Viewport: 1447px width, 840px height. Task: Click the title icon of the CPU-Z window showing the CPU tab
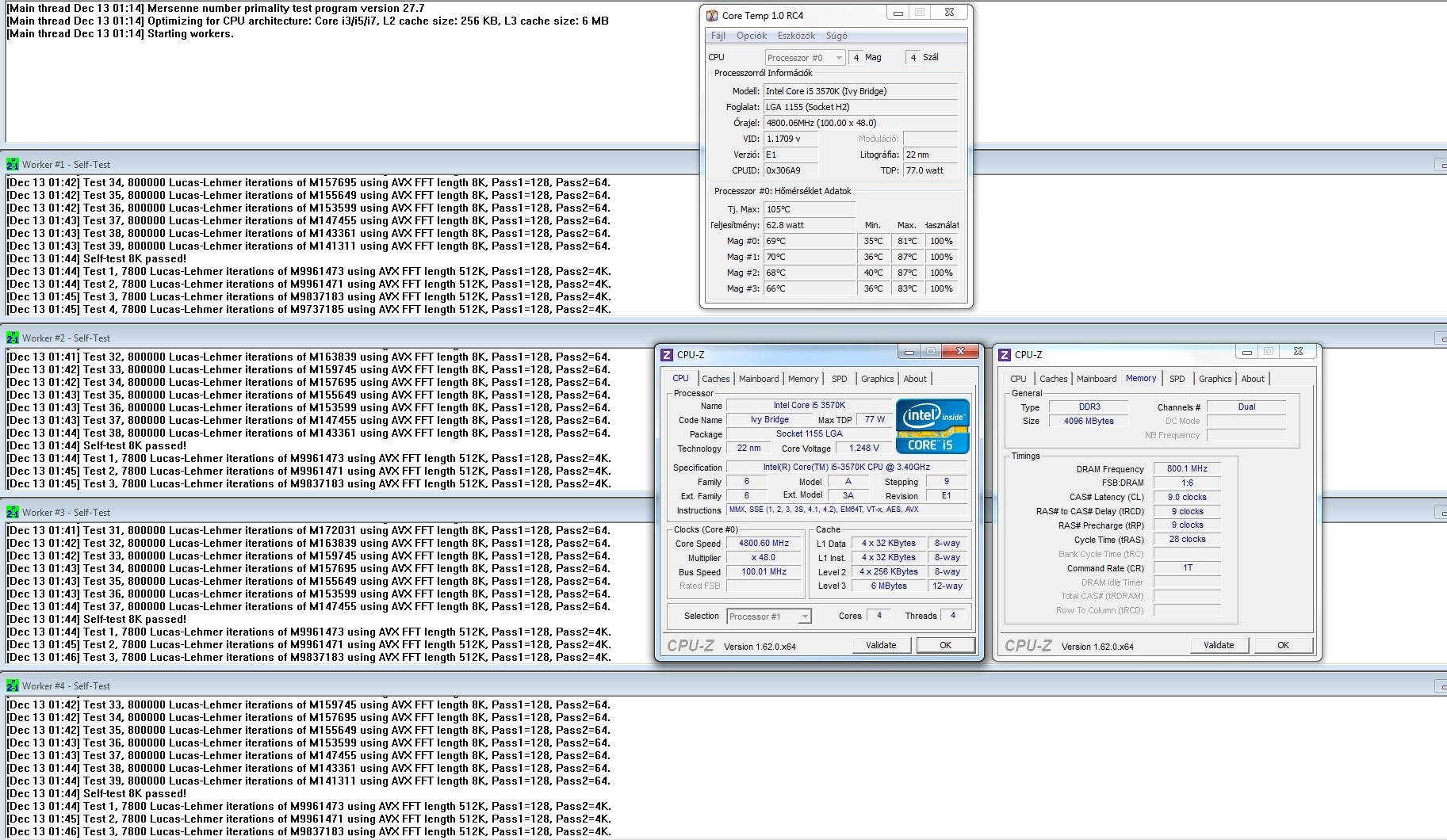[x=667, y=355]
